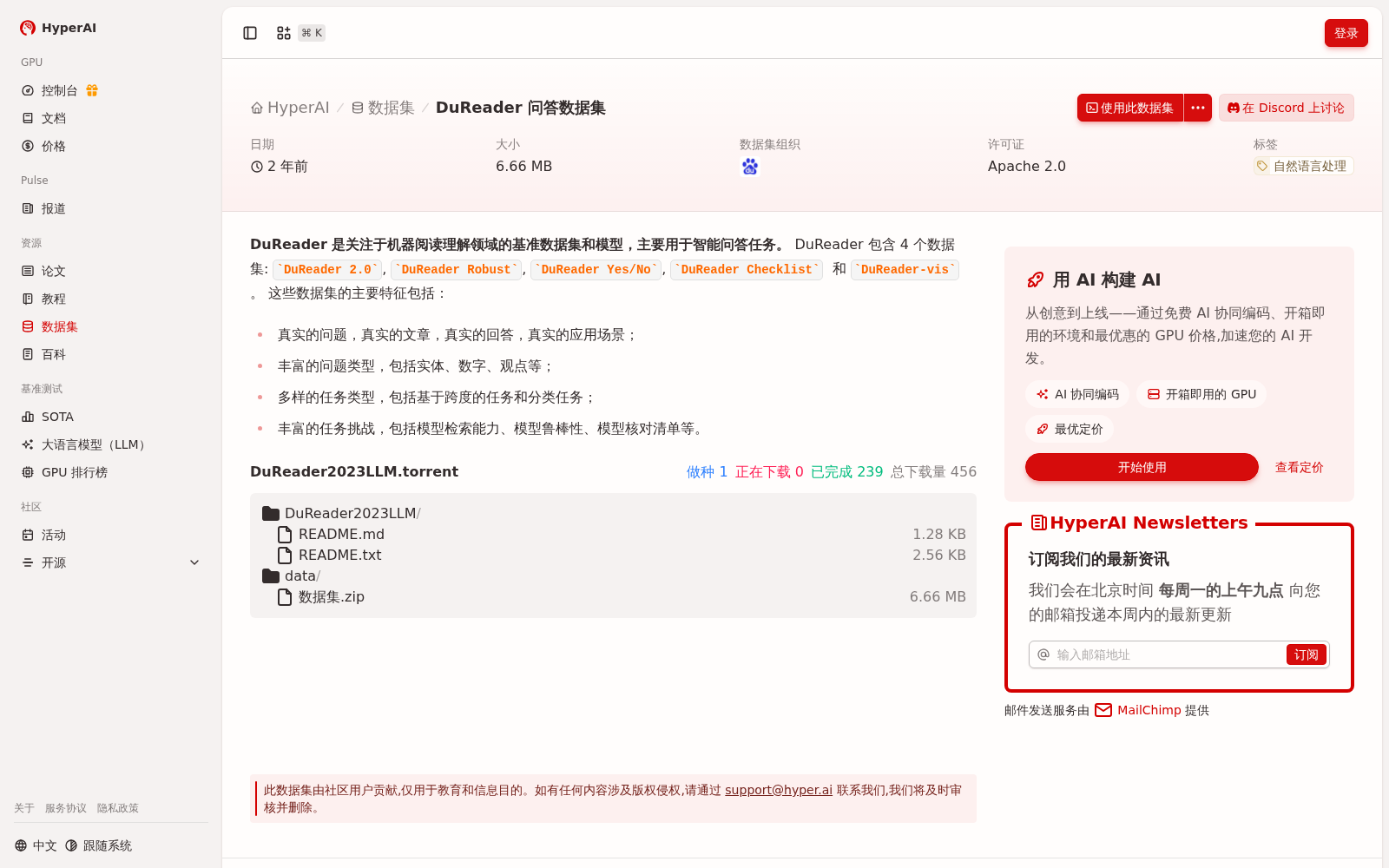Open the command search grid icon
The width and height of the screenshot is (1389, 868).
point(284,33)
